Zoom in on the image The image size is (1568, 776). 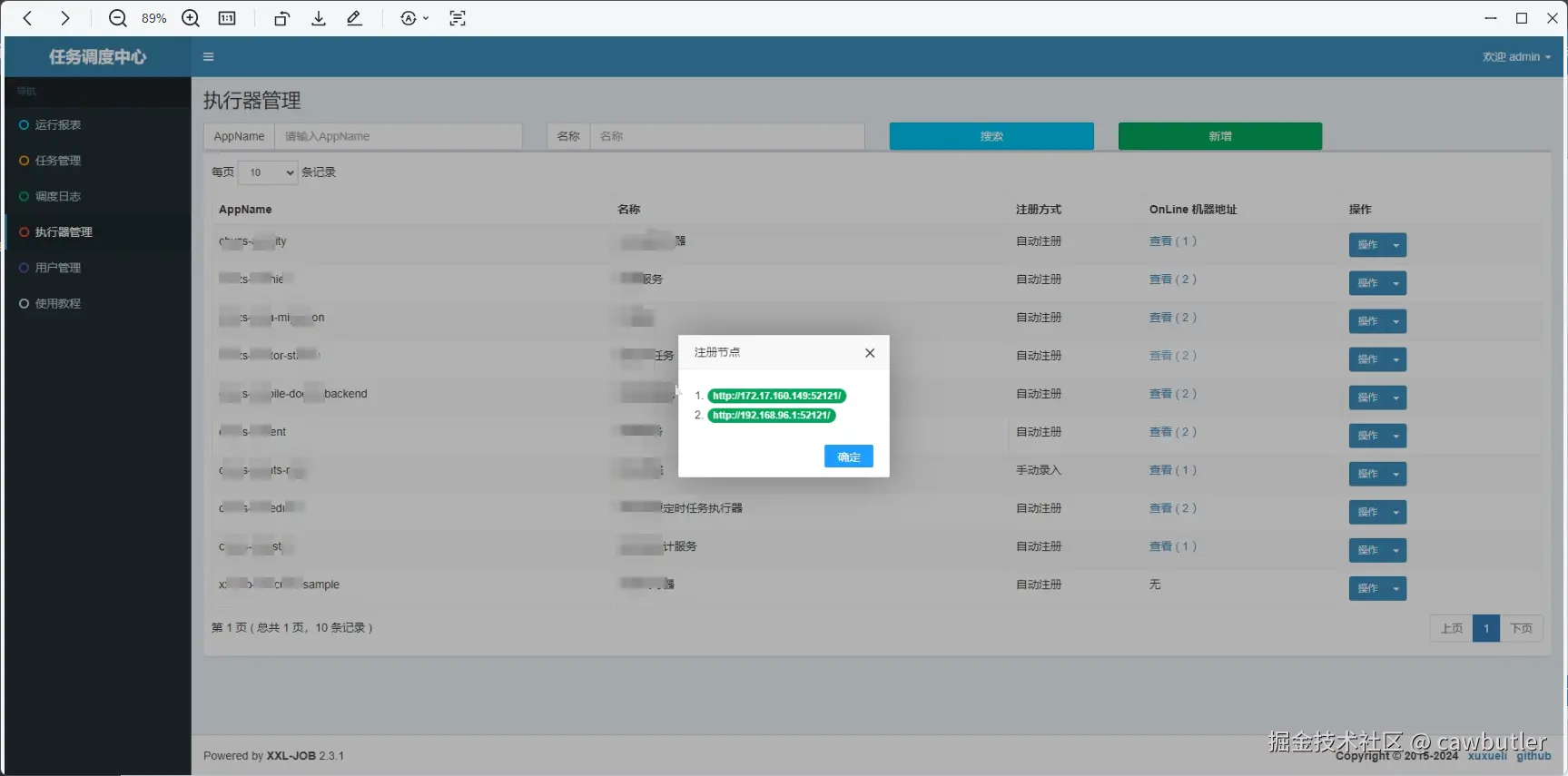coord(191,18)
